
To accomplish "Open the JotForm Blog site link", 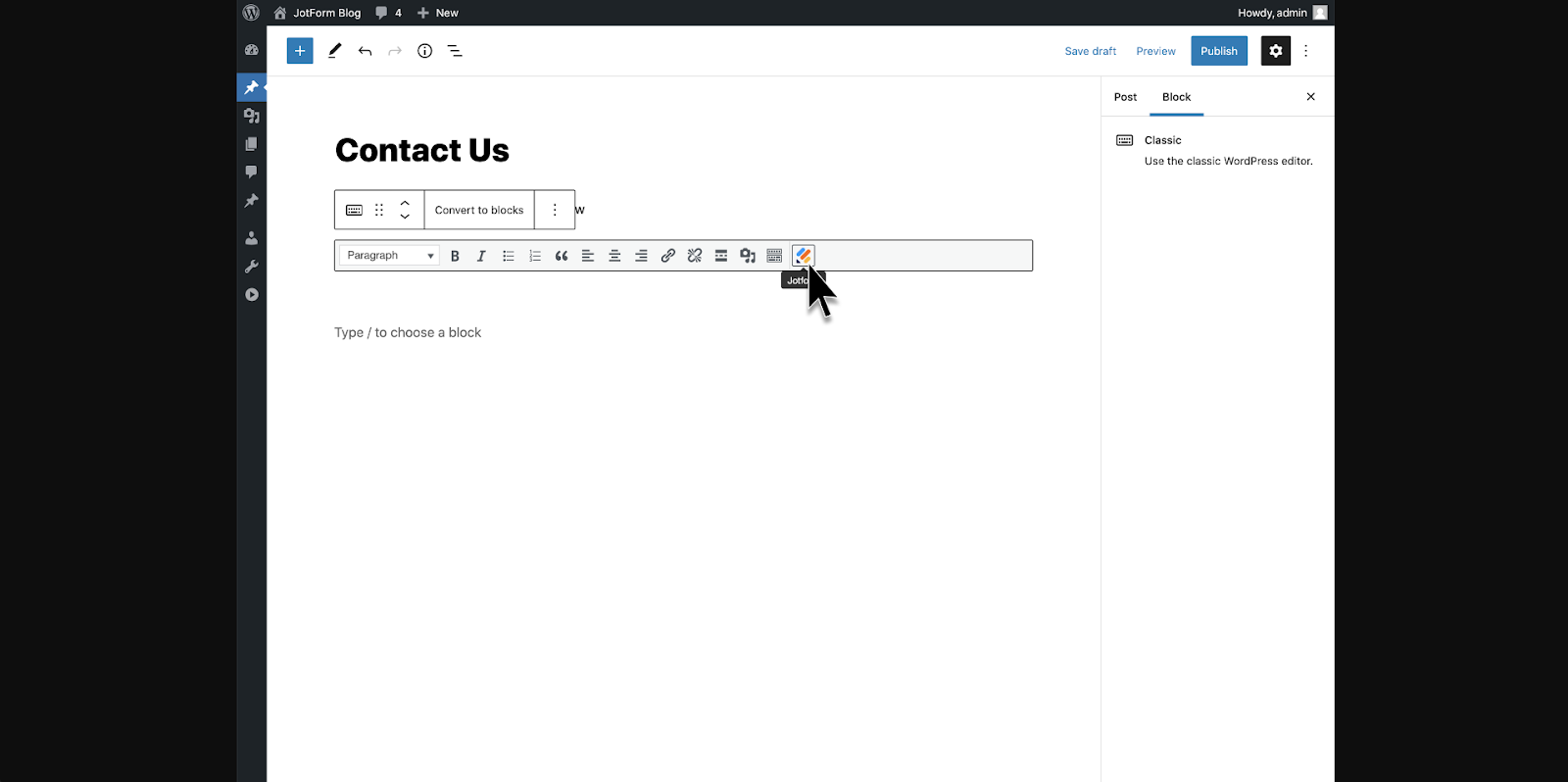I will coord(317,13).
